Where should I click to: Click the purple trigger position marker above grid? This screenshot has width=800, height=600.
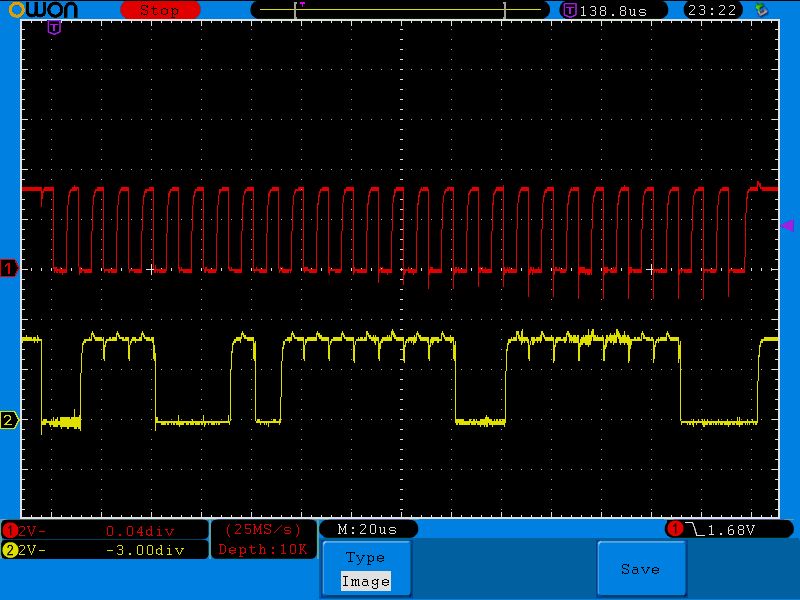coord(54,27)
